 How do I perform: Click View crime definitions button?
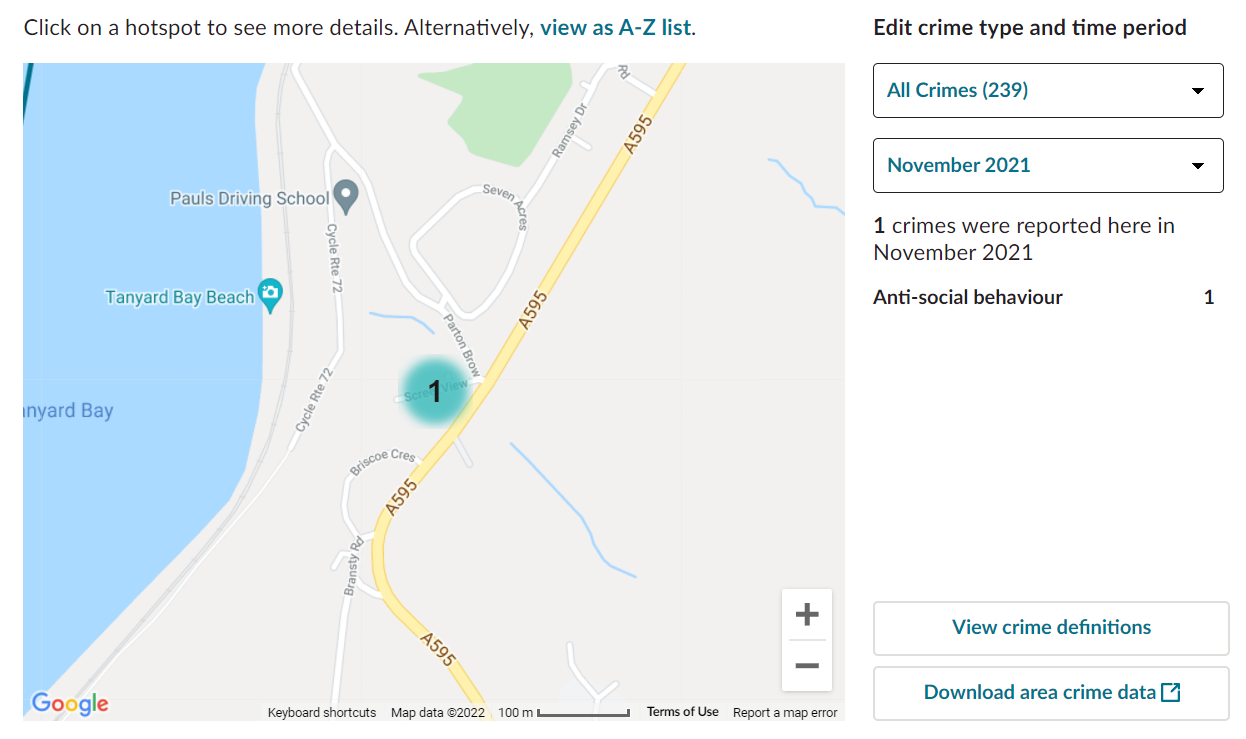[x=1051, y=628]
